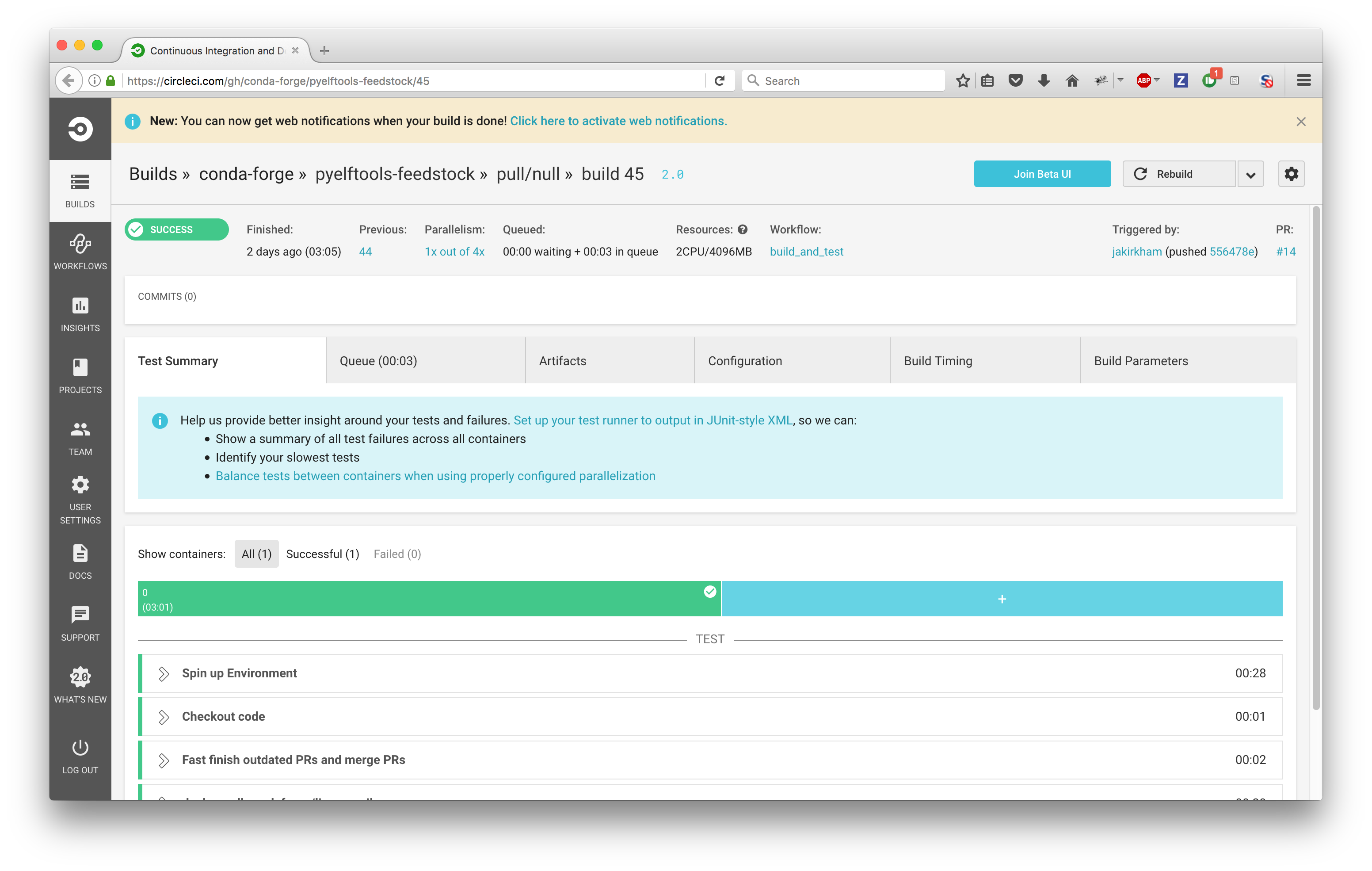
Task: Go to Projects in the sidebar
Action: point(80,368)
